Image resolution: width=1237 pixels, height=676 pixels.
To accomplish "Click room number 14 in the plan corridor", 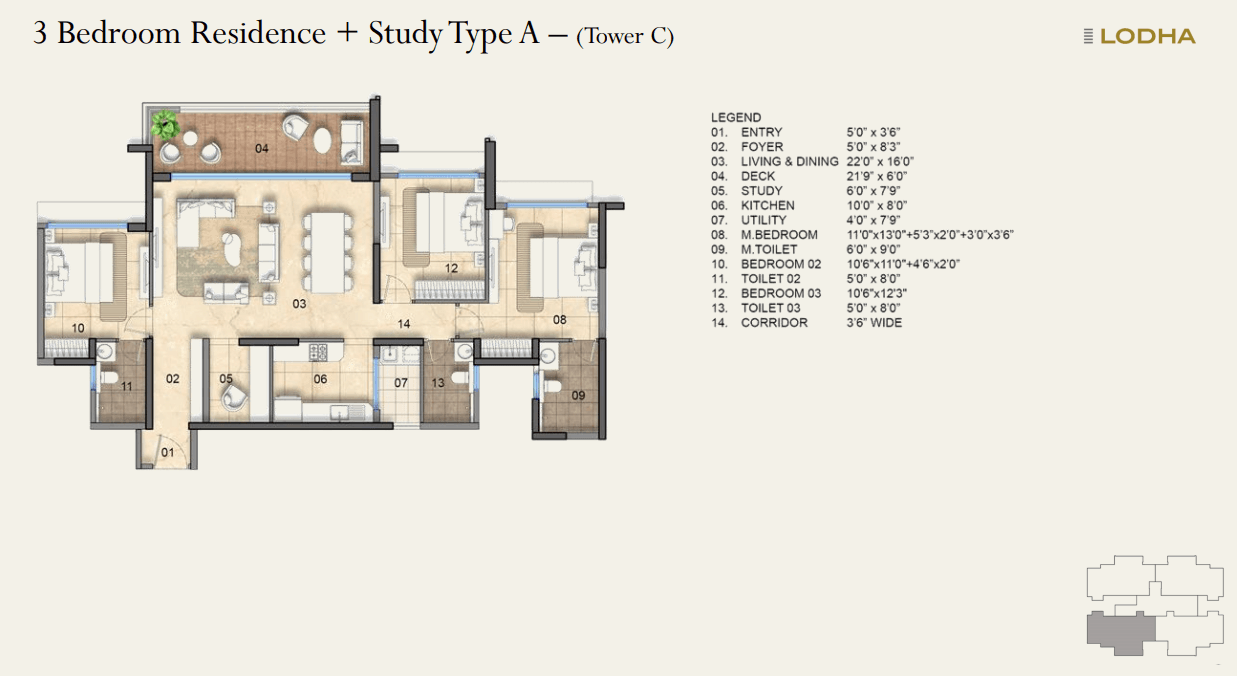I will pyautogui.click(x=404, y=324).
